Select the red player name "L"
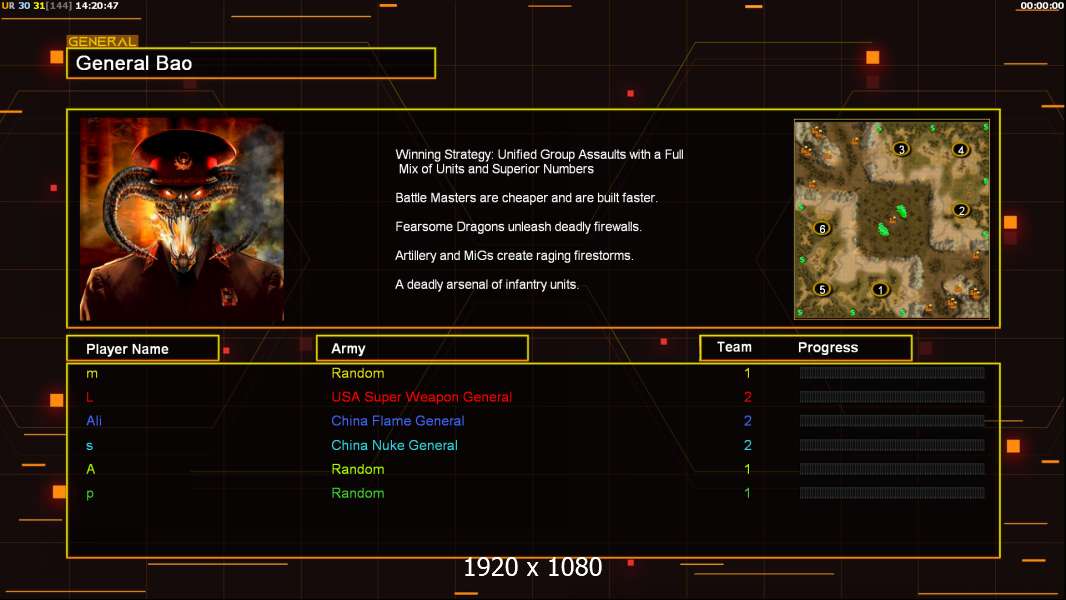Screen dimensions: 1066x600 coord(89,397)
